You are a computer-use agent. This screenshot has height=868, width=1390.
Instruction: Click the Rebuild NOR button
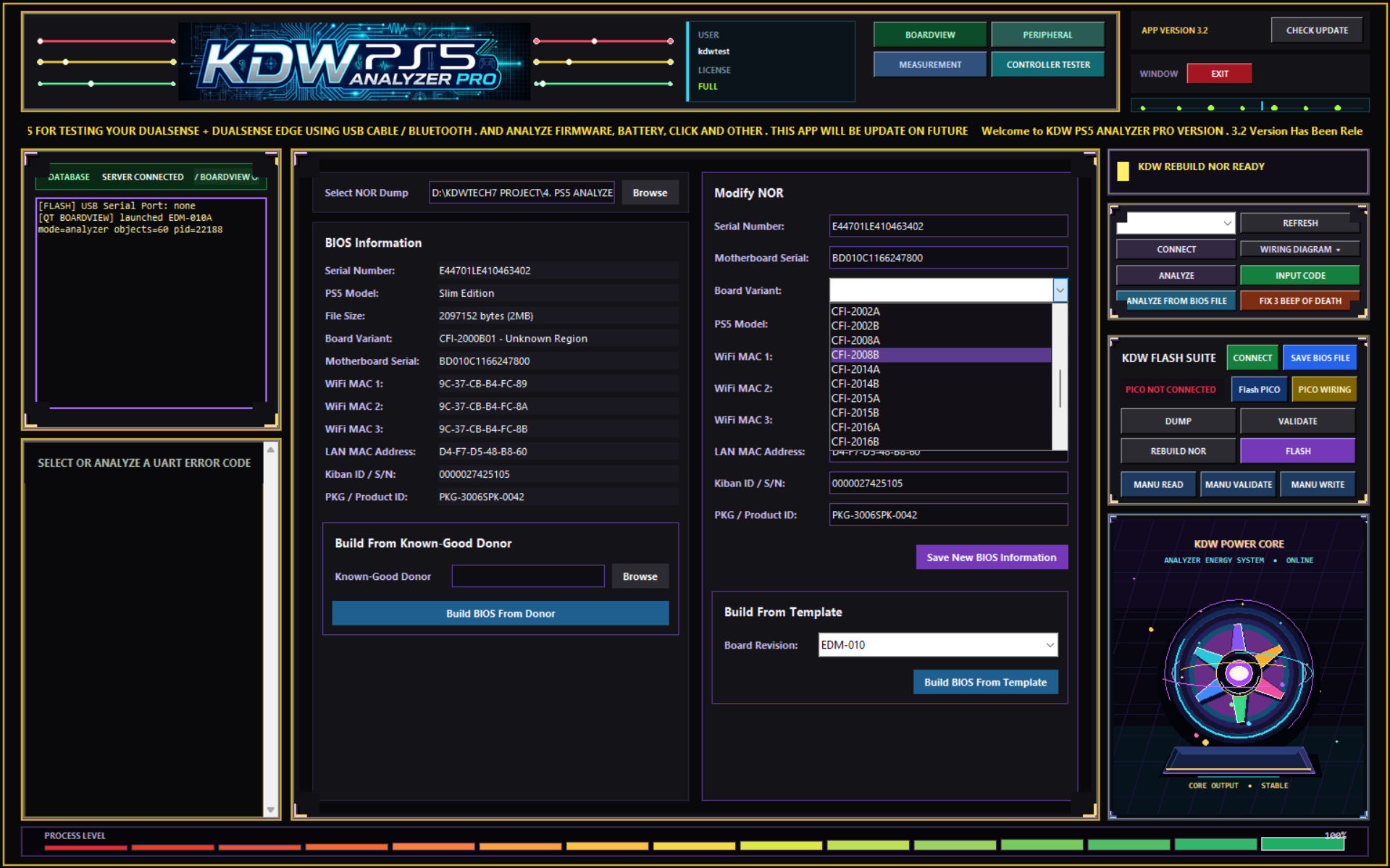1178,451
